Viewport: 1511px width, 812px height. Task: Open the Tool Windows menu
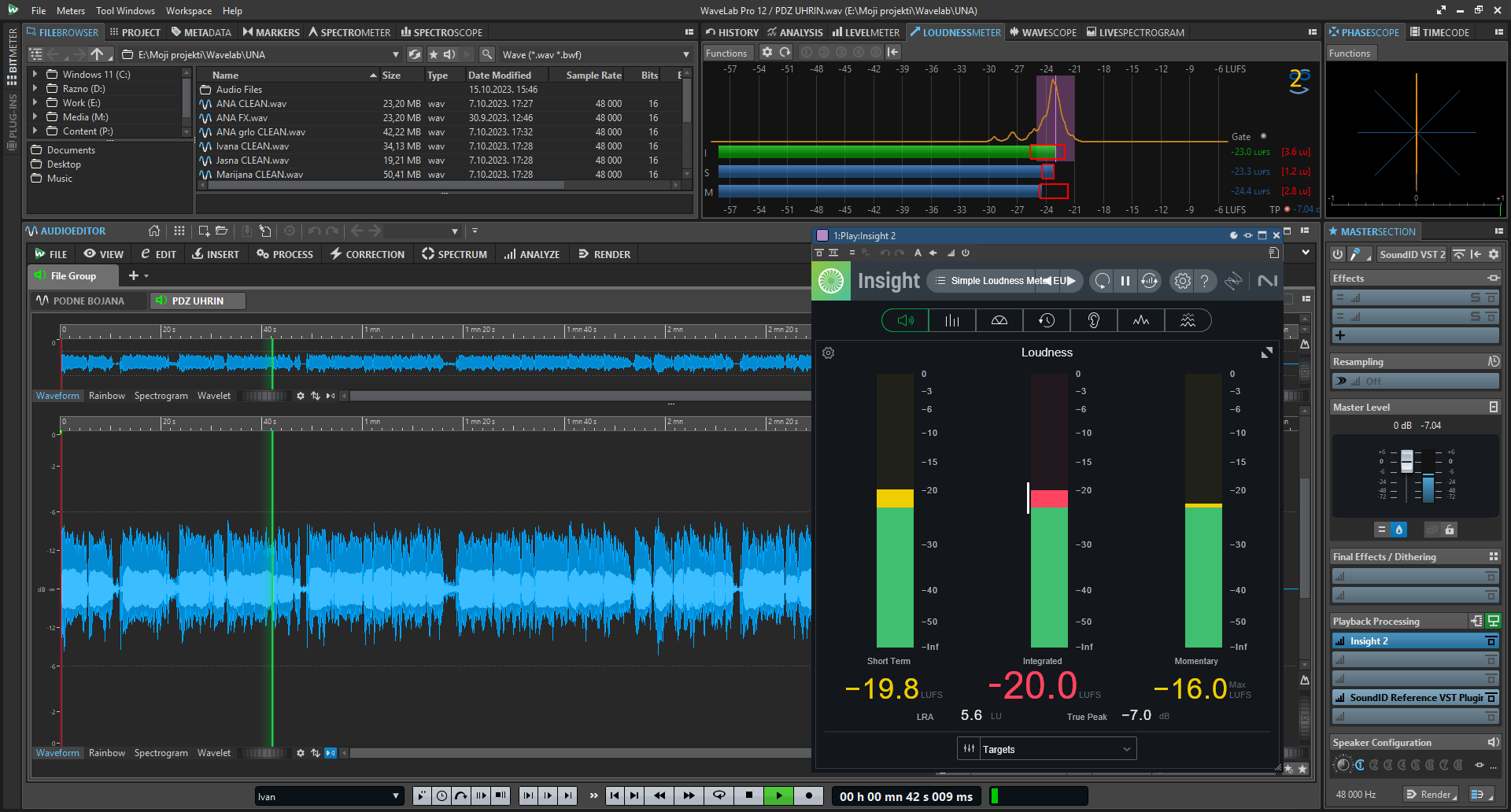click(125, 10)
